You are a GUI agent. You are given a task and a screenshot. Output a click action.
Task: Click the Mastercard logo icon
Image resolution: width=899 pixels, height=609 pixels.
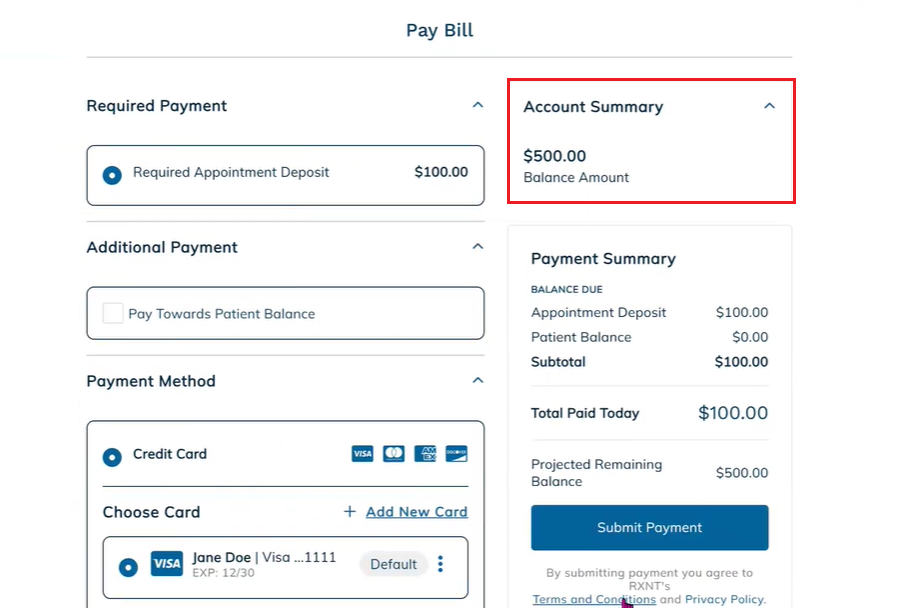[x=393, y=454]
